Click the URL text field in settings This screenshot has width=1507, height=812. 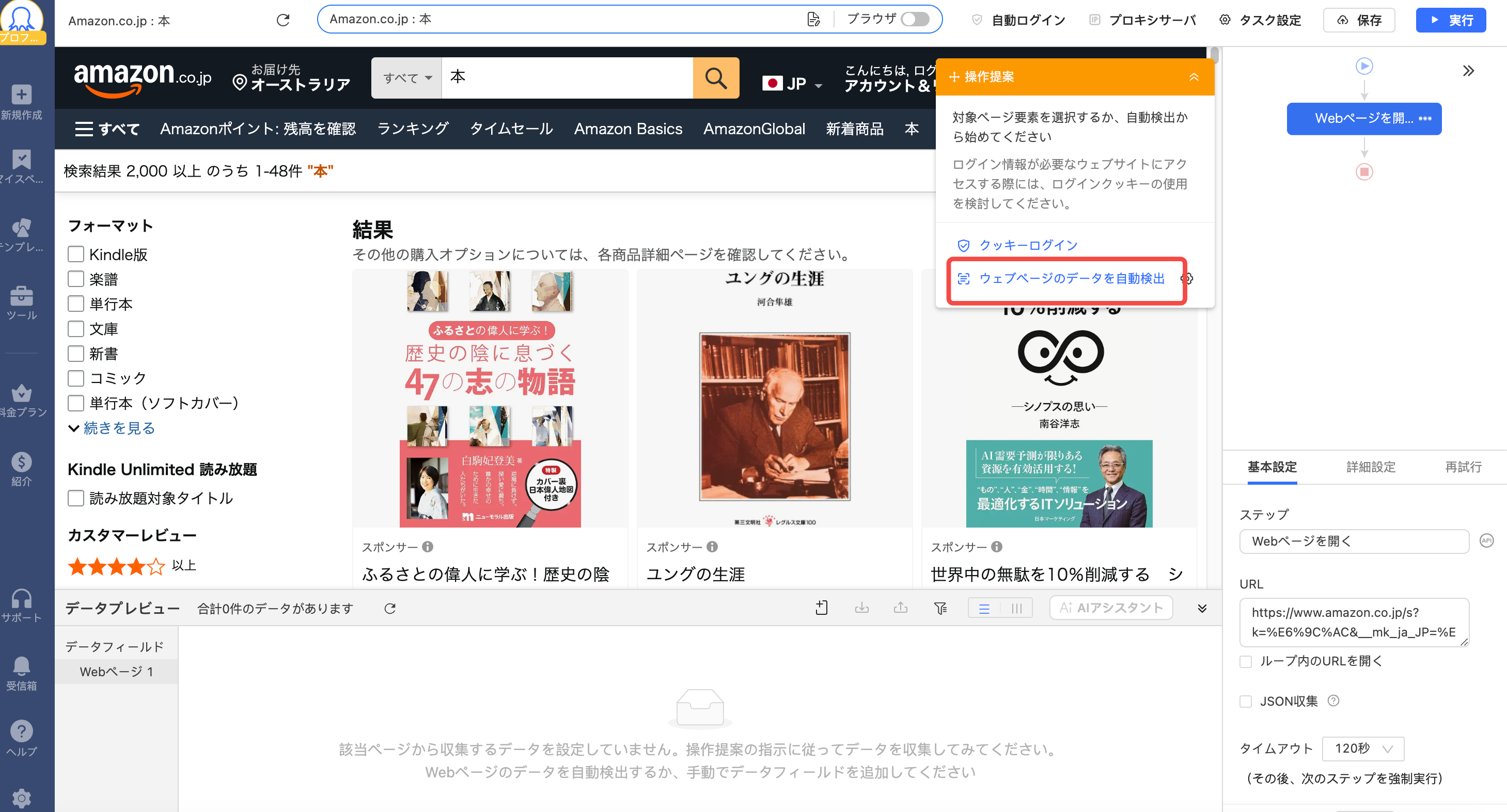1354,622
